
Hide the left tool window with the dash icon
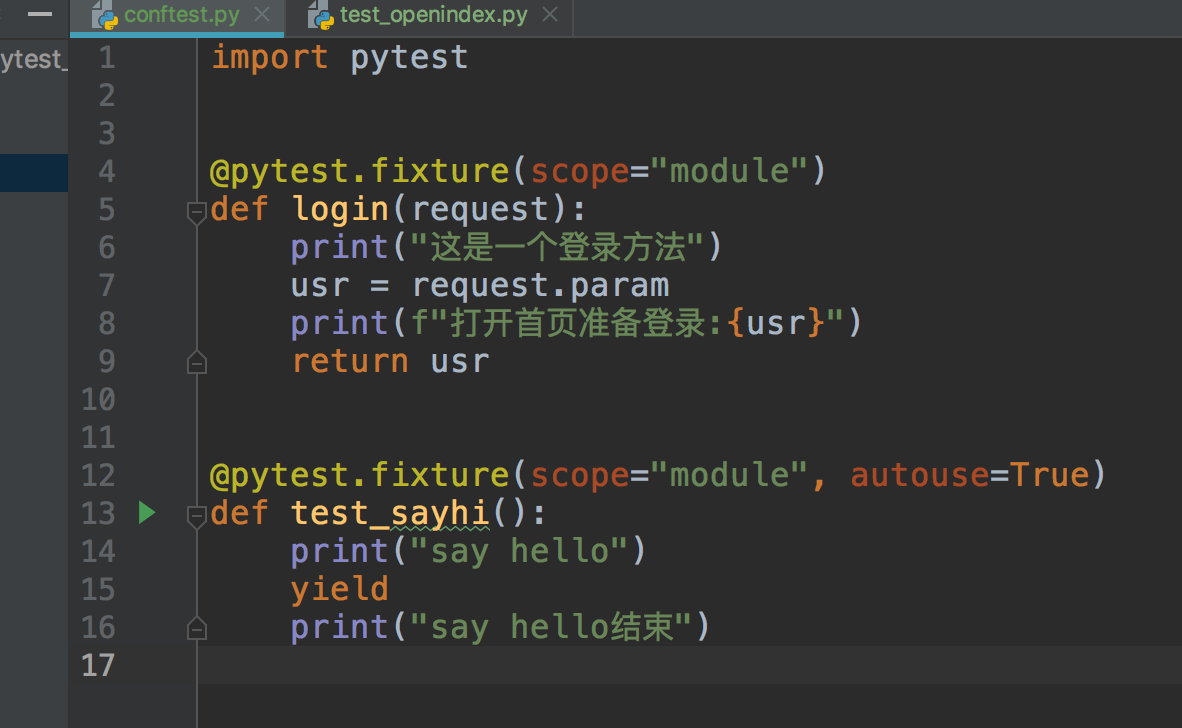point(40,14)
